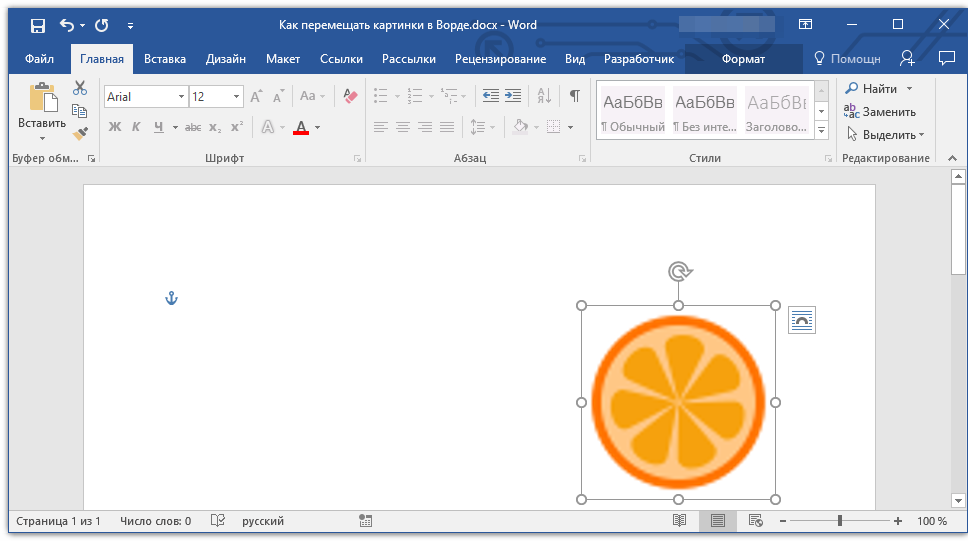Open the Формат tab
968x541 pixels.
pyautogui.click(x=743, y=59)
